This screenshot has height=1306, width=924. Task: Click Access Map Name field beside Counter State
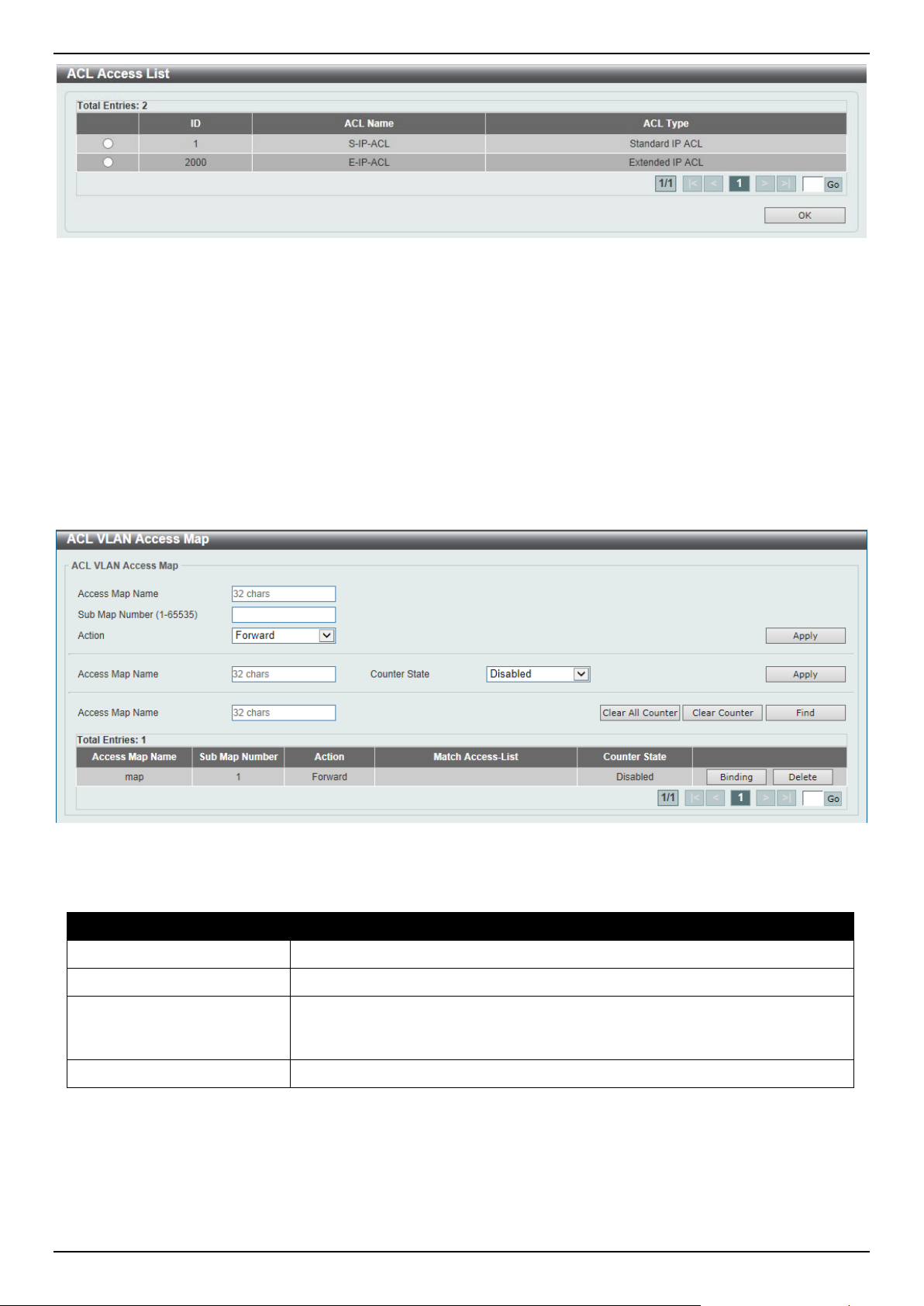coord(284,674)
